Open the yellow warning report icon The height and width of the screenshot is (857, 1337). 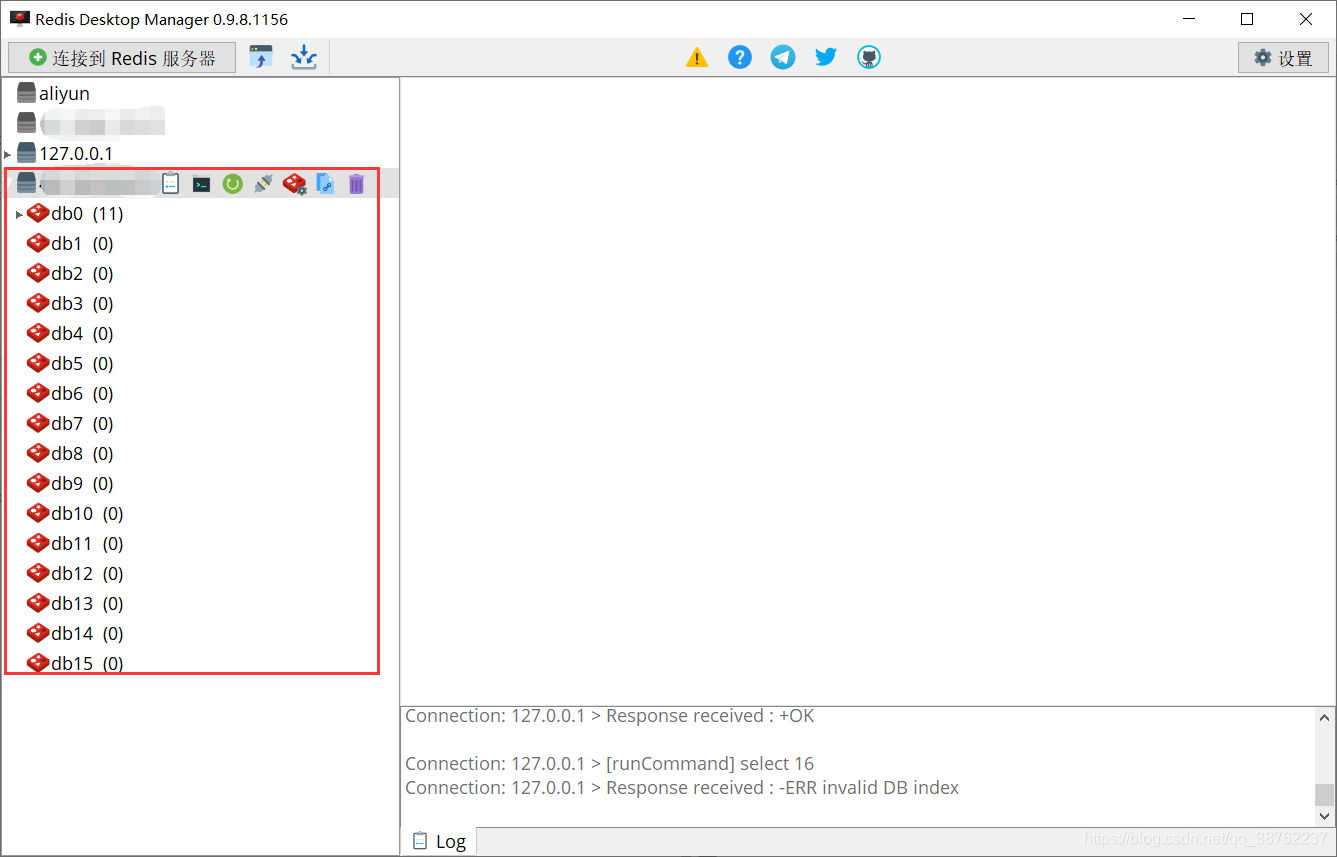(x=697, y=58)
